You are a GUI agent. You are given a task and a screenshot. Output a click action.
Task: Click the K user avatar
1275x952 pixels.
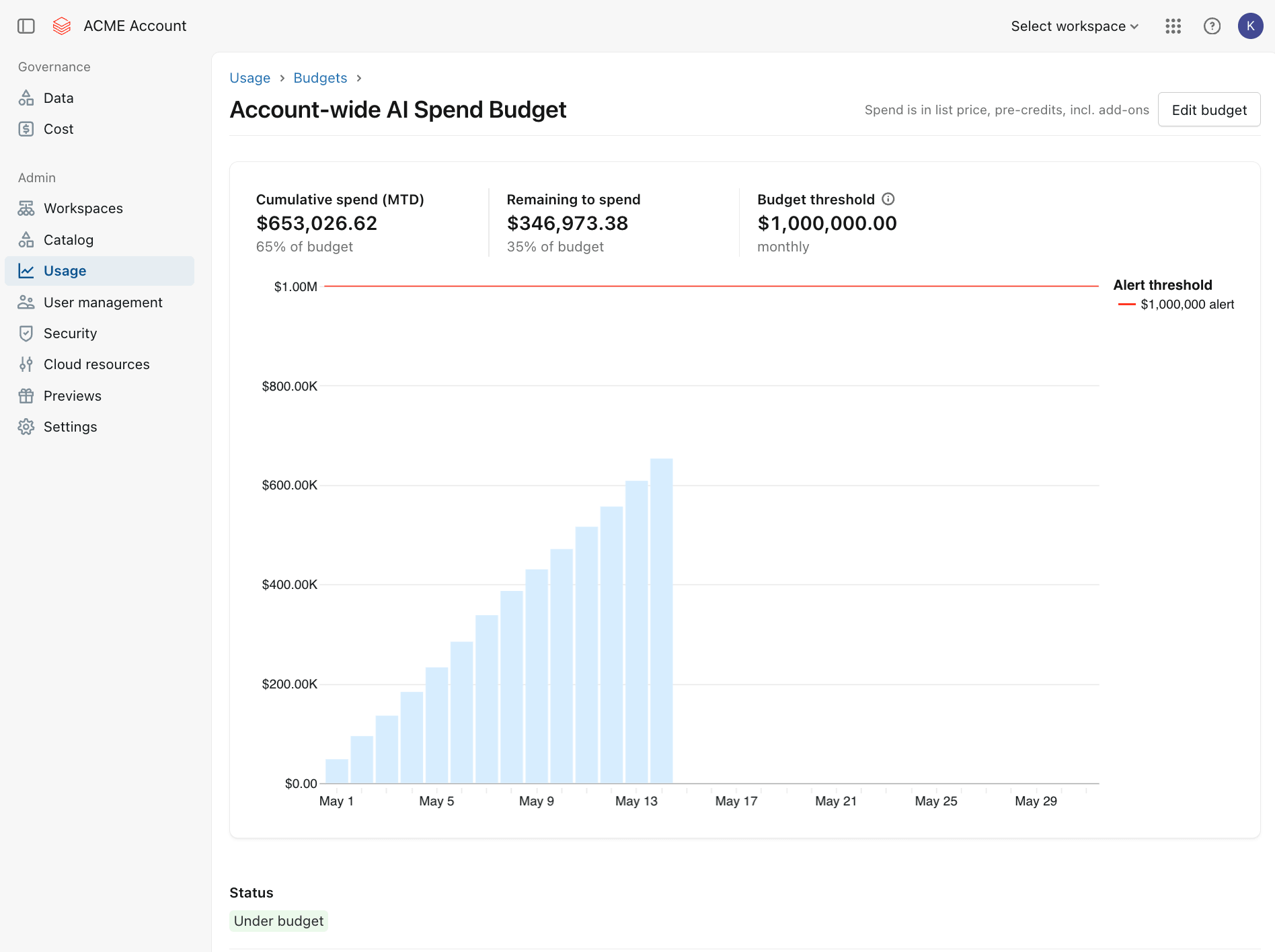pyautogui.click(x=1250, y=26)
